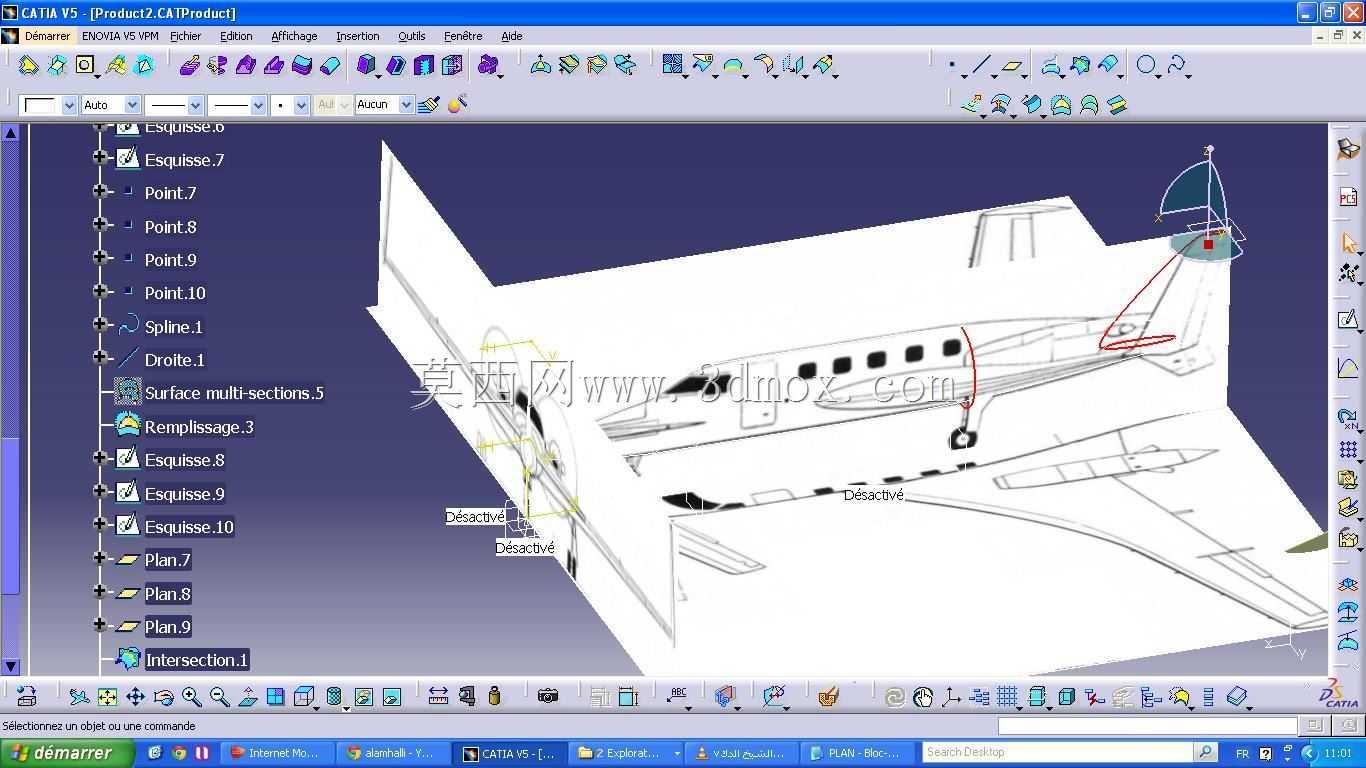Image resolution: width=1366 pixels, height=768 pixels.
Task: Click the Circle tool icon
Action: 1146,66
